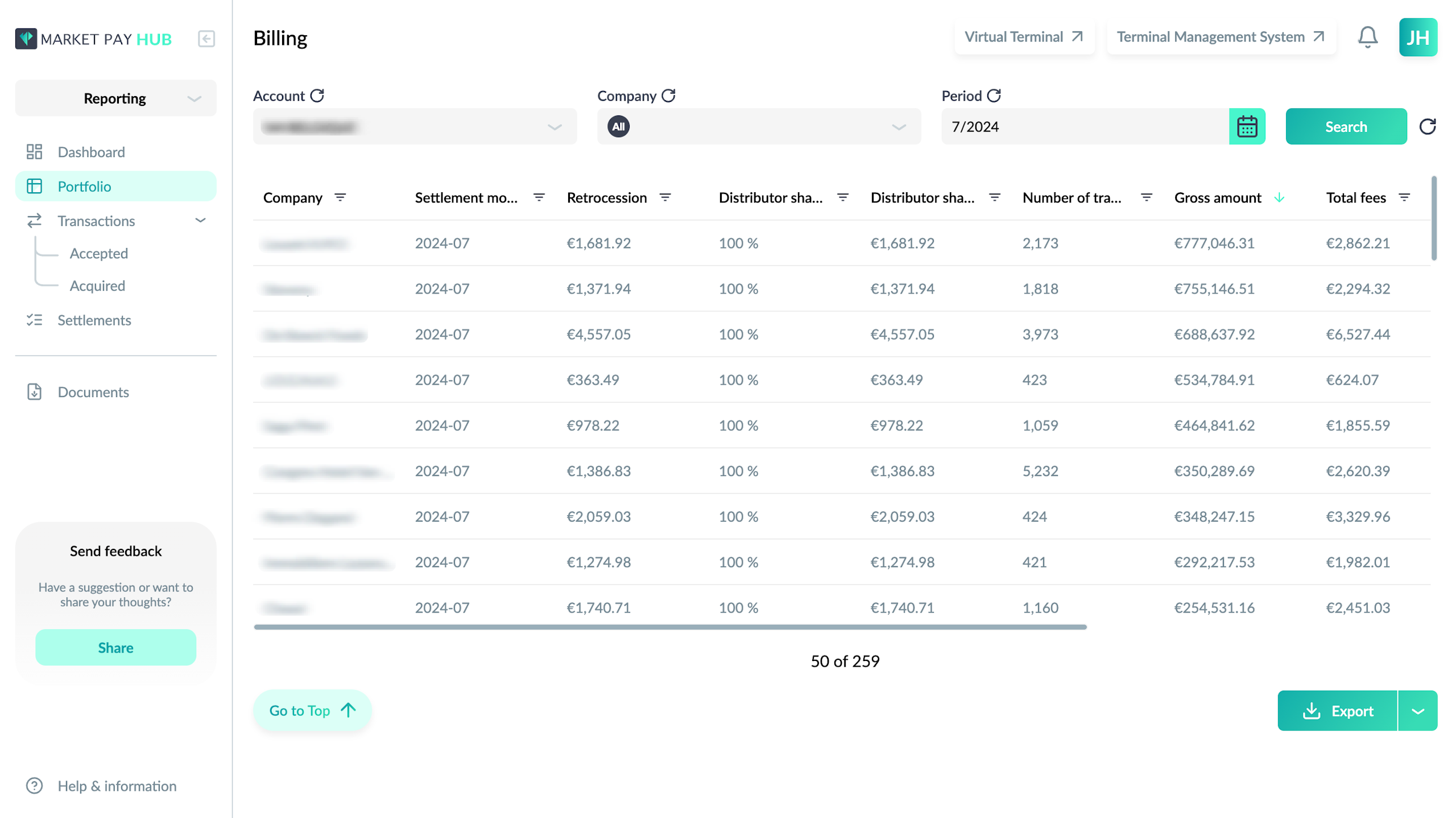
Task: Open the notifications bell
Action: click(1367, 38)
